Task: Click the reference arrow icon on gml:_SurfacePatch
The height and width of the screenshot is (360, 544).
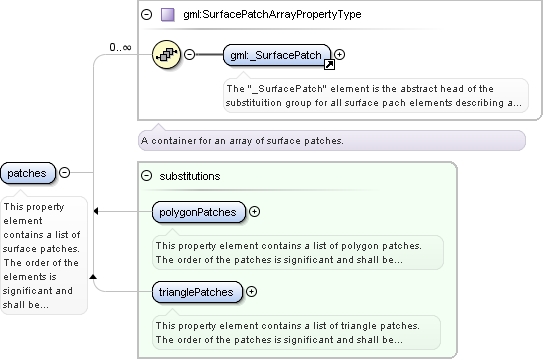Action: (x=329, y=65)
